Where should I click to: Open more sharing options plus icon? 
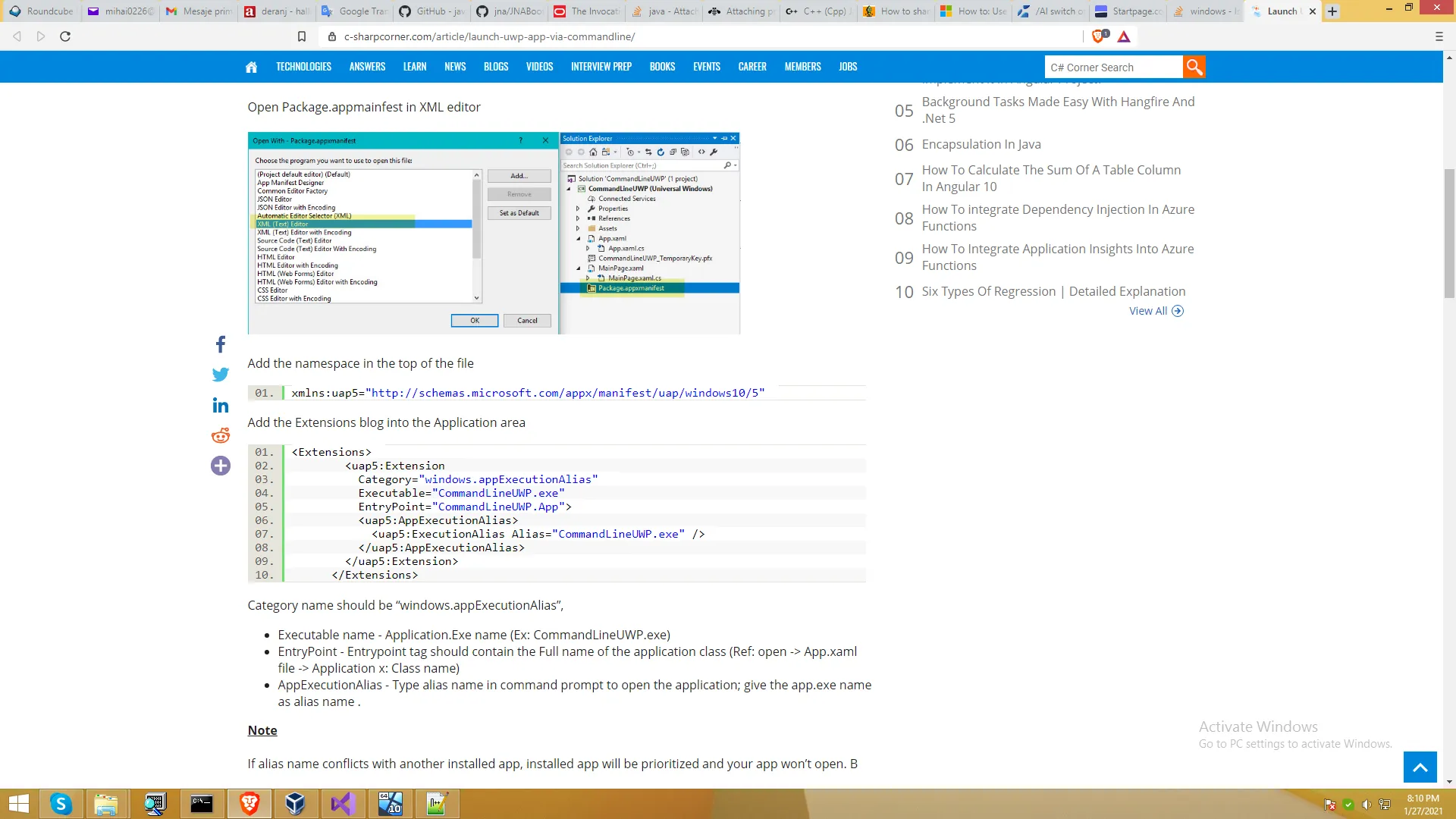220,466
